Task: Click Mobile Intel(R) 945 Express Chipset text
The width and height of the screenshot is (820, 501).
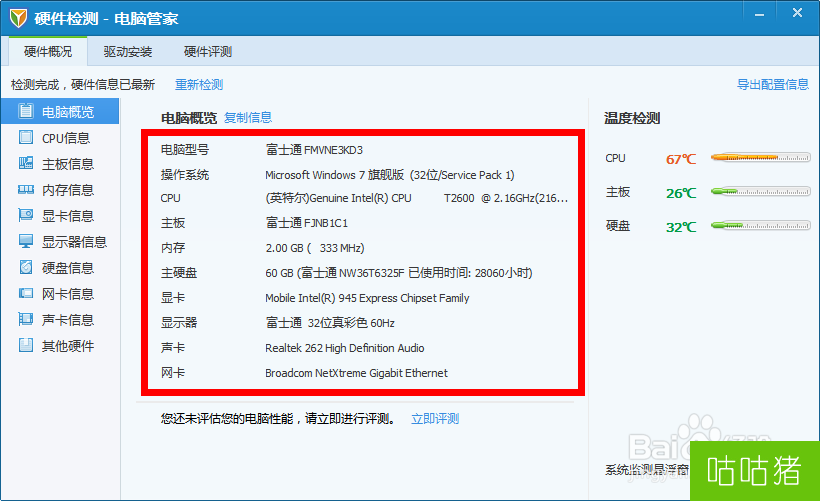Action: coord(367,298)
